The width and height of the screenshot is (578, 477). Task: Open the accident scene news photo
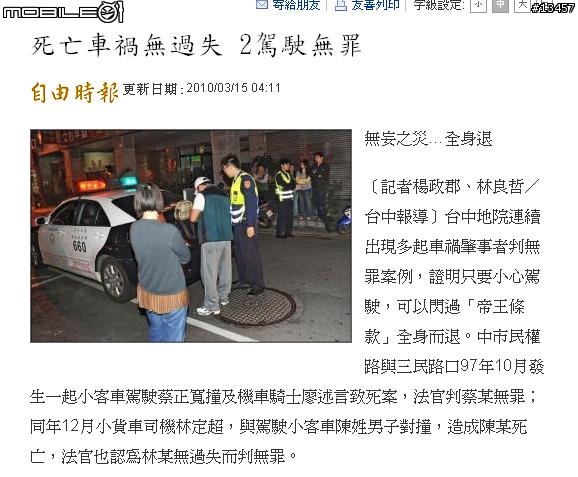[x=191, y=236]
